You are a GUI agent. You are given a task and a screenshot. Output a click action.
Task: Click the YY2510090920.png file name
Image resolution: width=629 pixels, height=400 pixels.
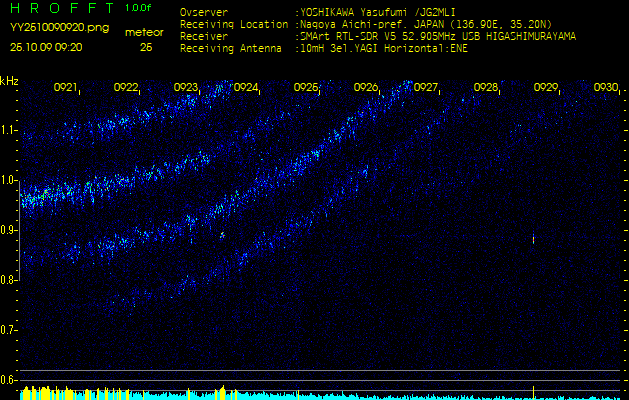(52, 29)
